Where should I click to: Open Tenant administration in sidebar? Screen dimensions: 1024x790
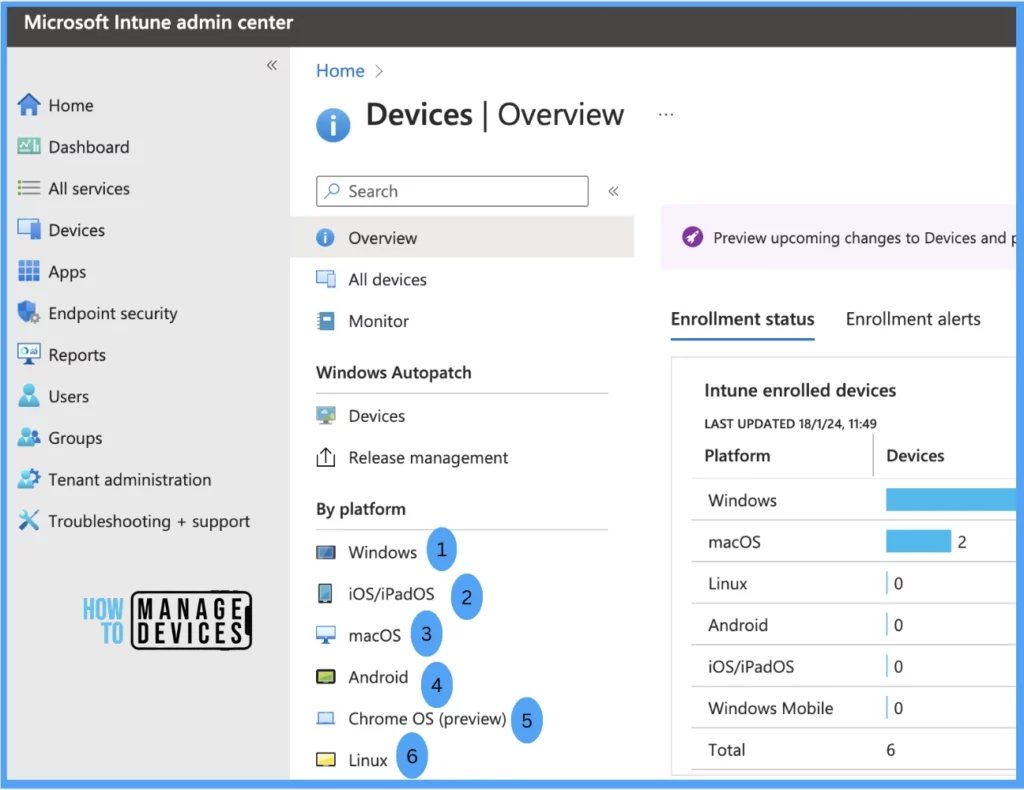click(130, 480)
